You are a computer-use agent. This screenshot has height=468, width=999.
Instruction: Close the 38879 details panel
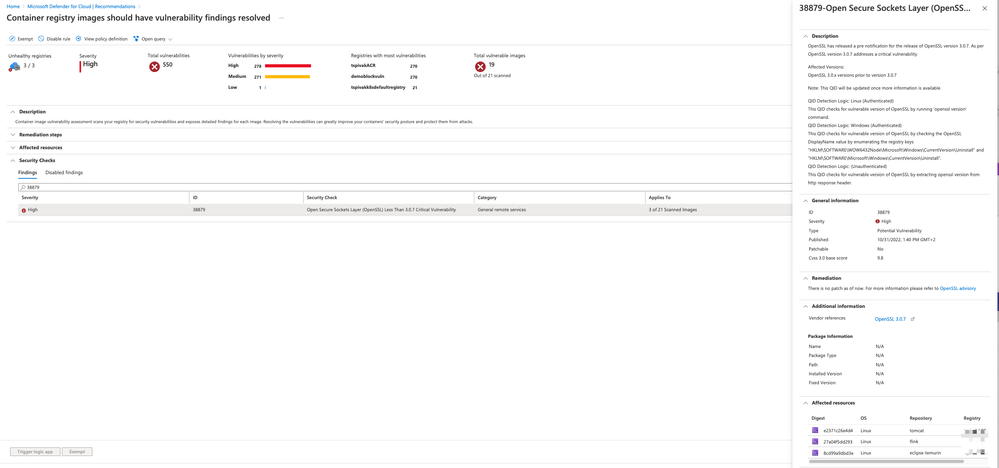(984, 8)
